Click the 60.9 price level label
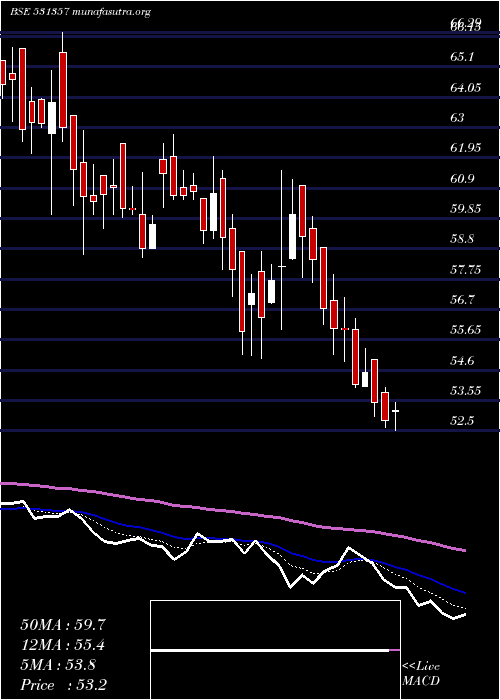Screen dimensions: 500x700 click(x=462, y=179)
